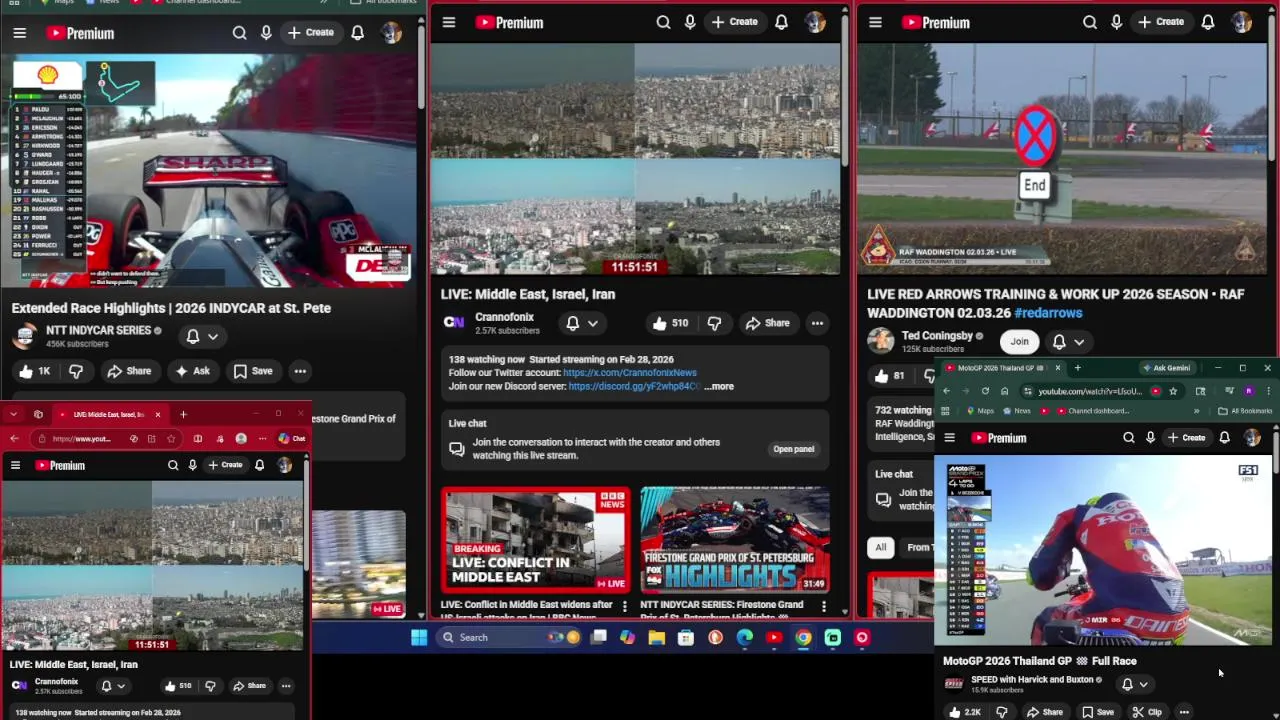Start voice search in the INDYCAR window
Viewport: 1280px width, 720px height.
tap(266, 33)
